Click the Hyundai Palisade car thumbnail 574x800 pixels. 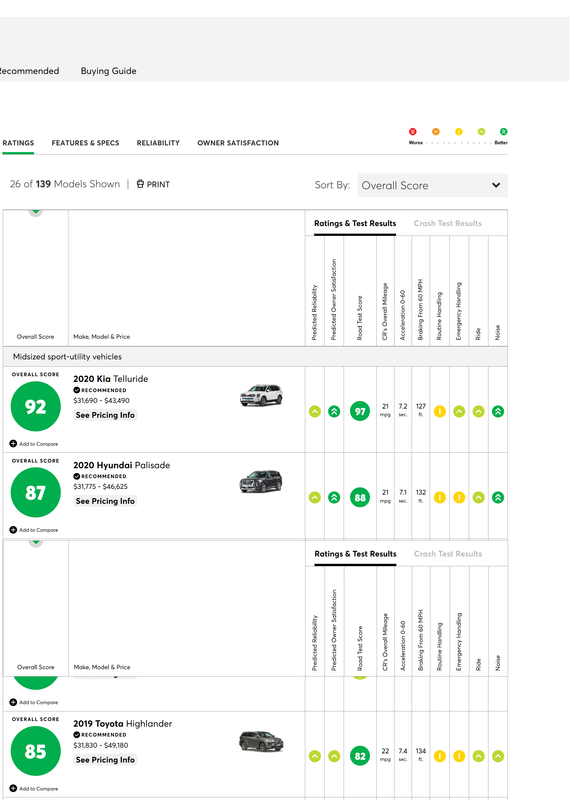click(x=261, y=482)
